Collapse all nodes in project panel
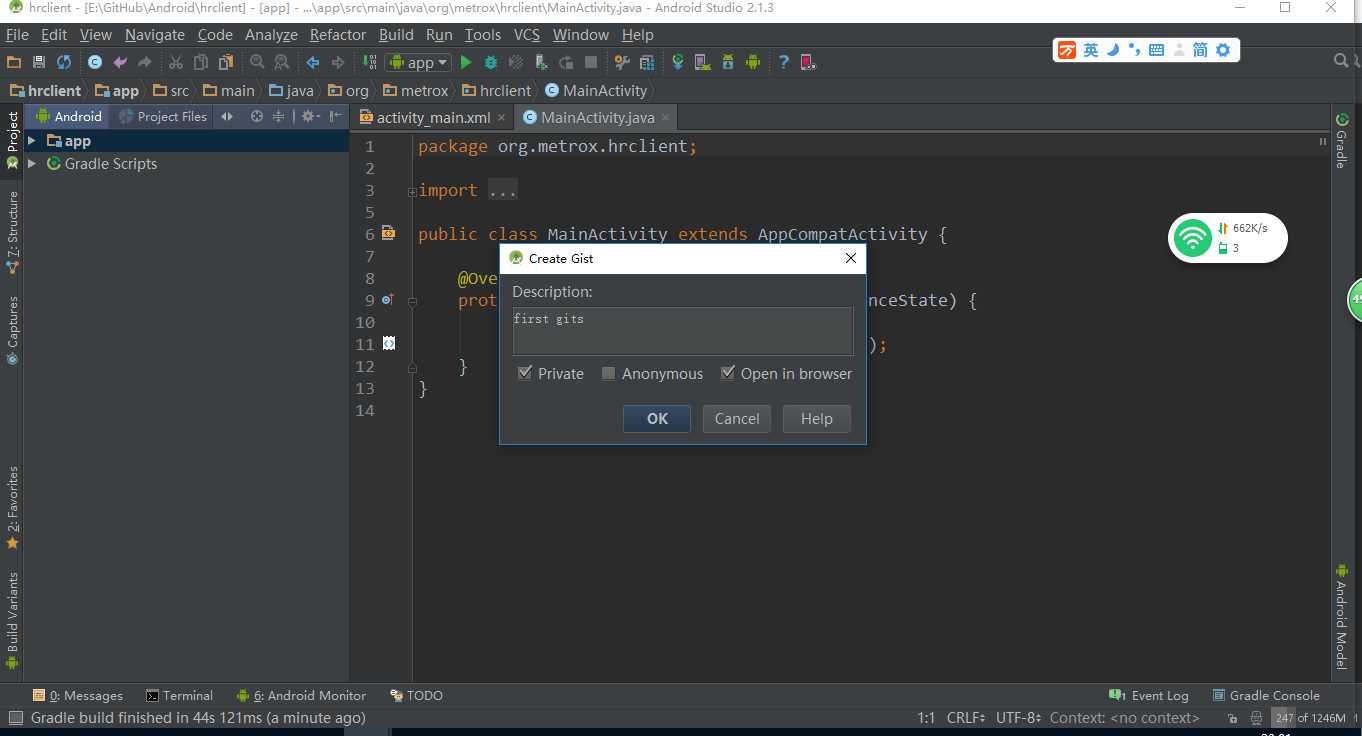Image resolution: width=1362 pixels, height=736 pixels. pyautogui.click(x=279, y=116)
